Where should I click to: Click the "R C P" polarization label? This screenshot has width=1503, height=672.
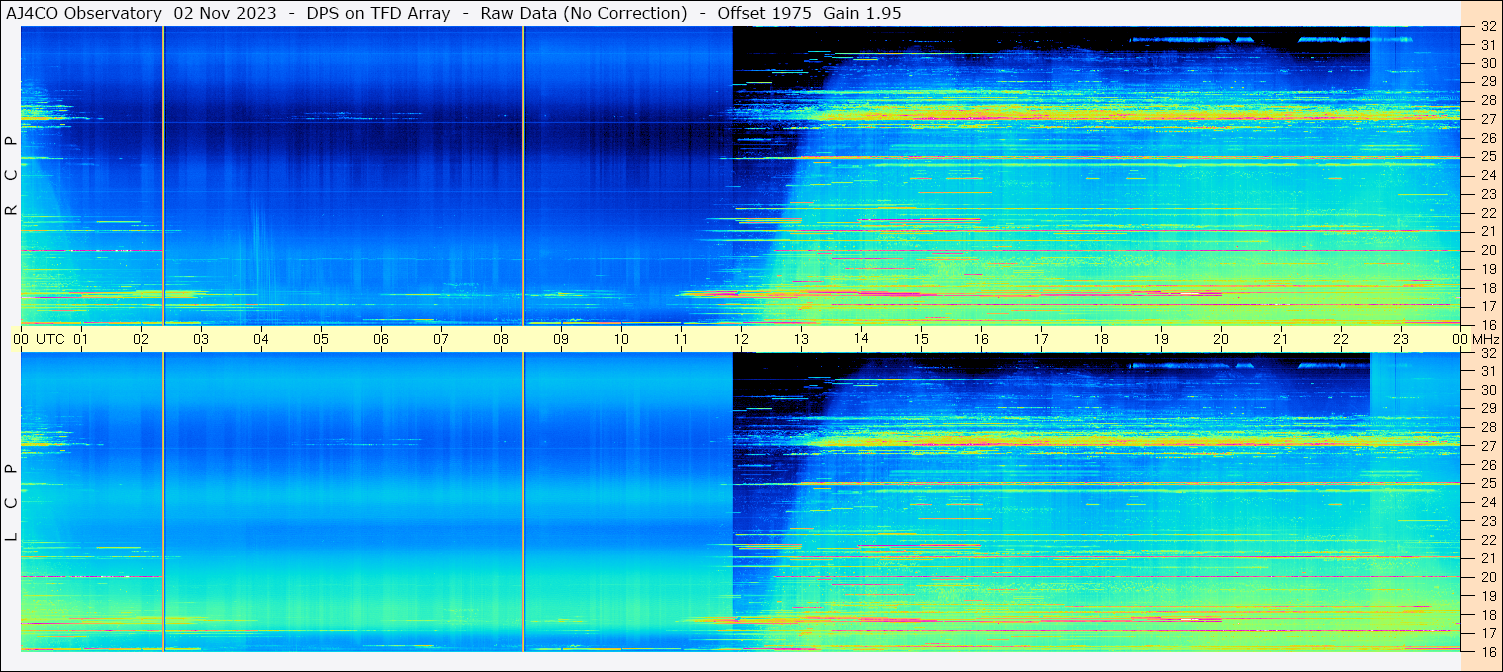click(x=11, y=175)
